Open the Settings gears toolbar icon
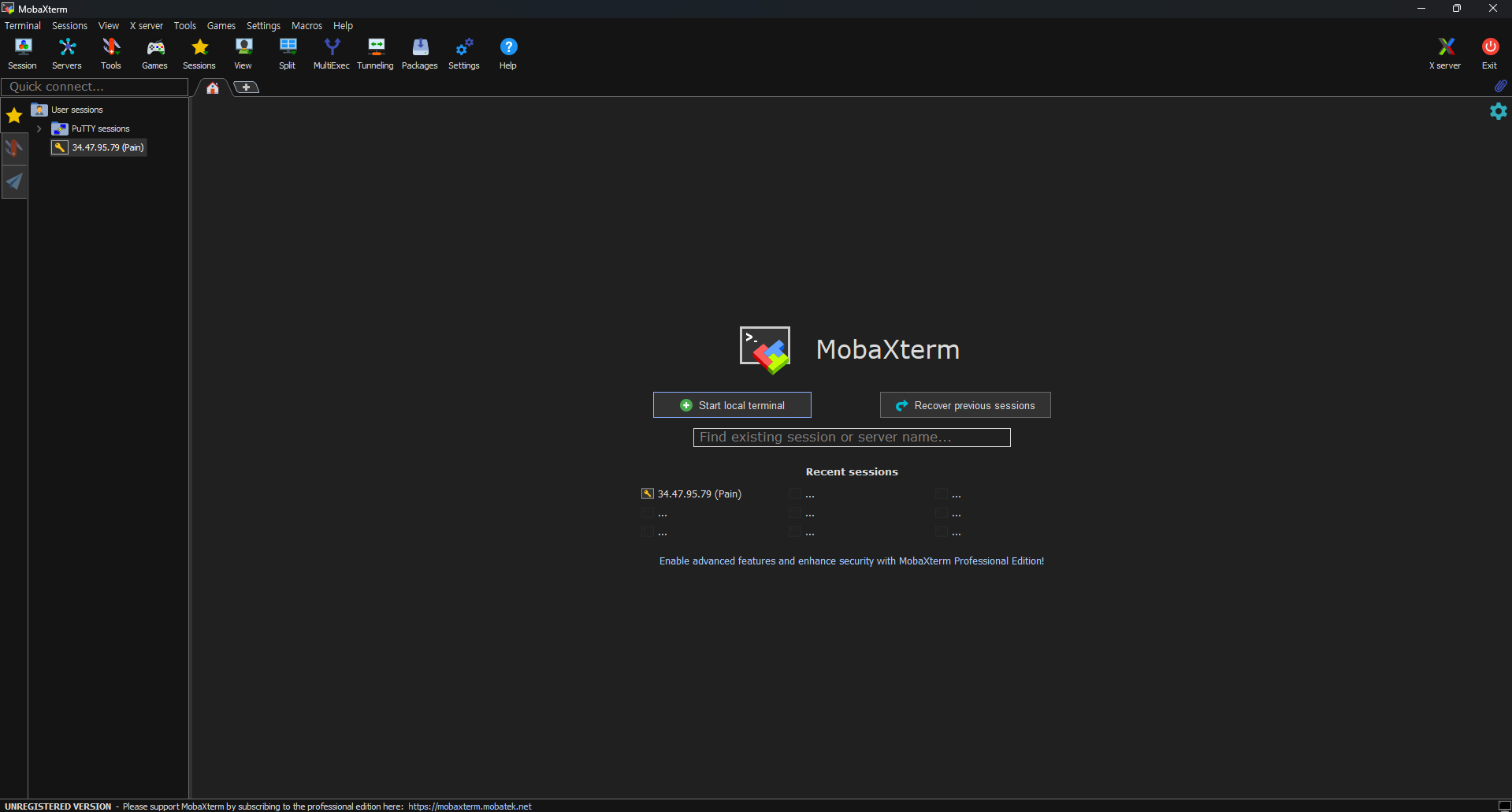 [464, 54]
